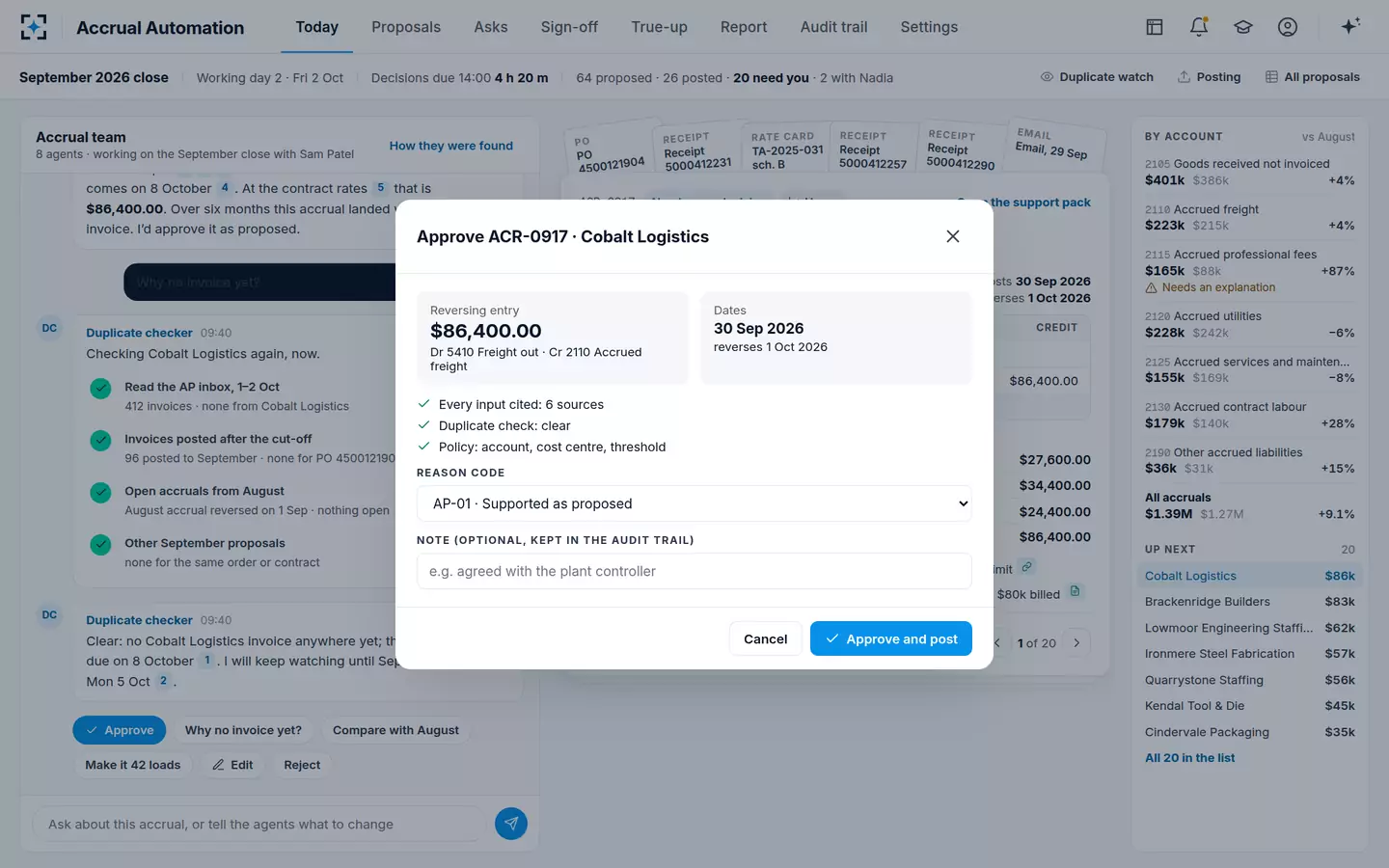The width and height of the screenshot is (1389, 868).
Task: Open the Asks tab
Action: click(x=491, y=27)
